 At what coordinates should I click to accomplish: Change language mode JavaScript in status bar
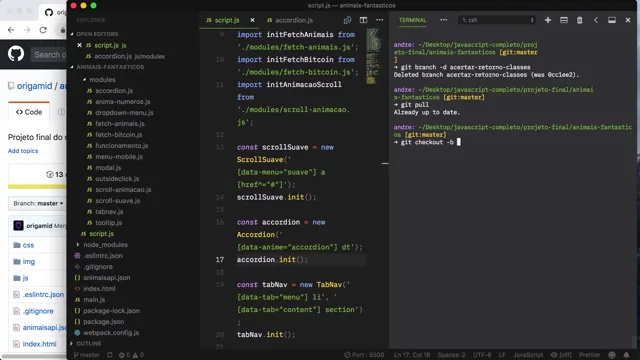(x=528, y=355)
